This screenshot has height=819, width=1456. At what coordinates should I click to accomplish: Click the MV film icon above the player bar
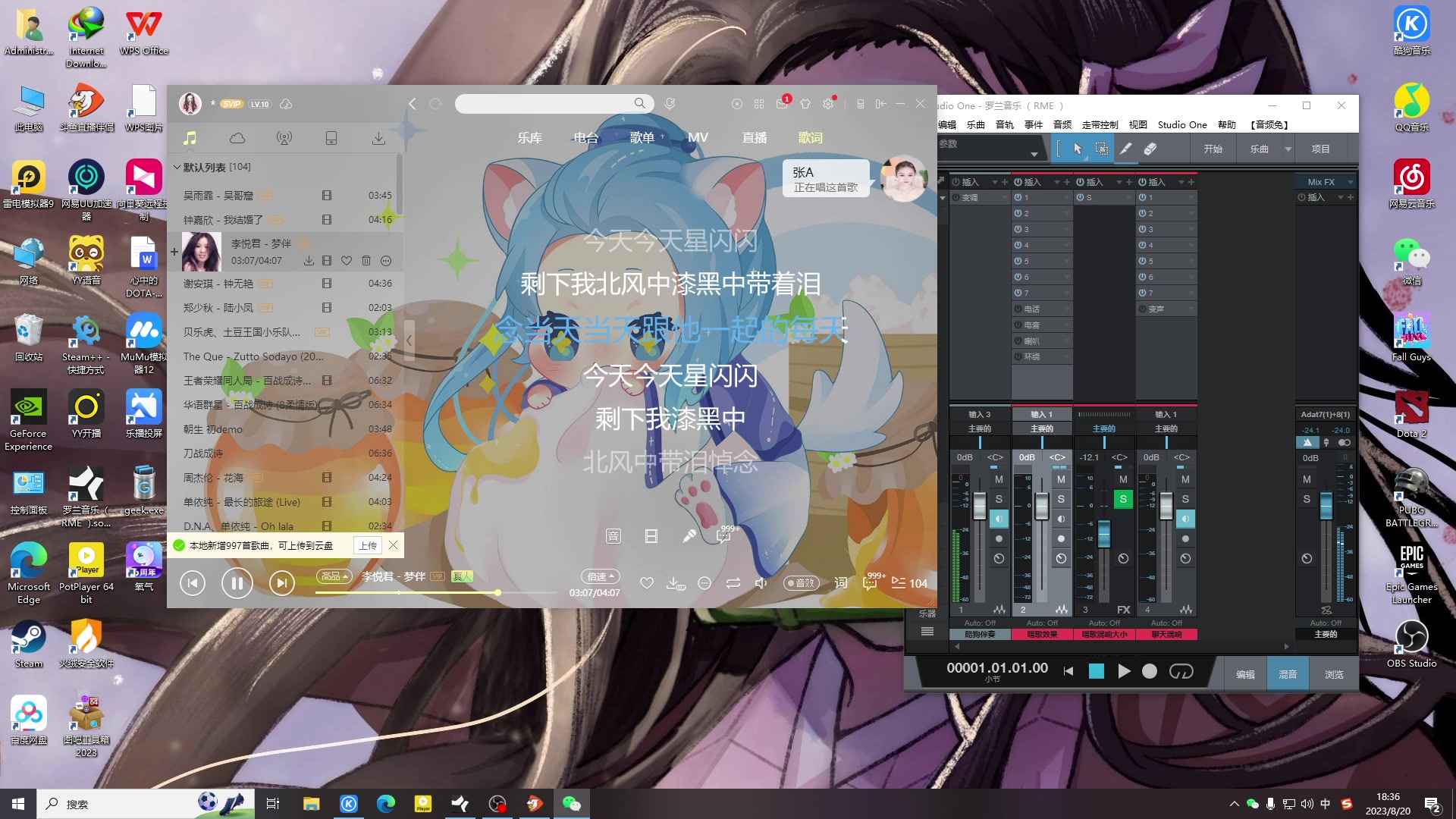(651, 536)
